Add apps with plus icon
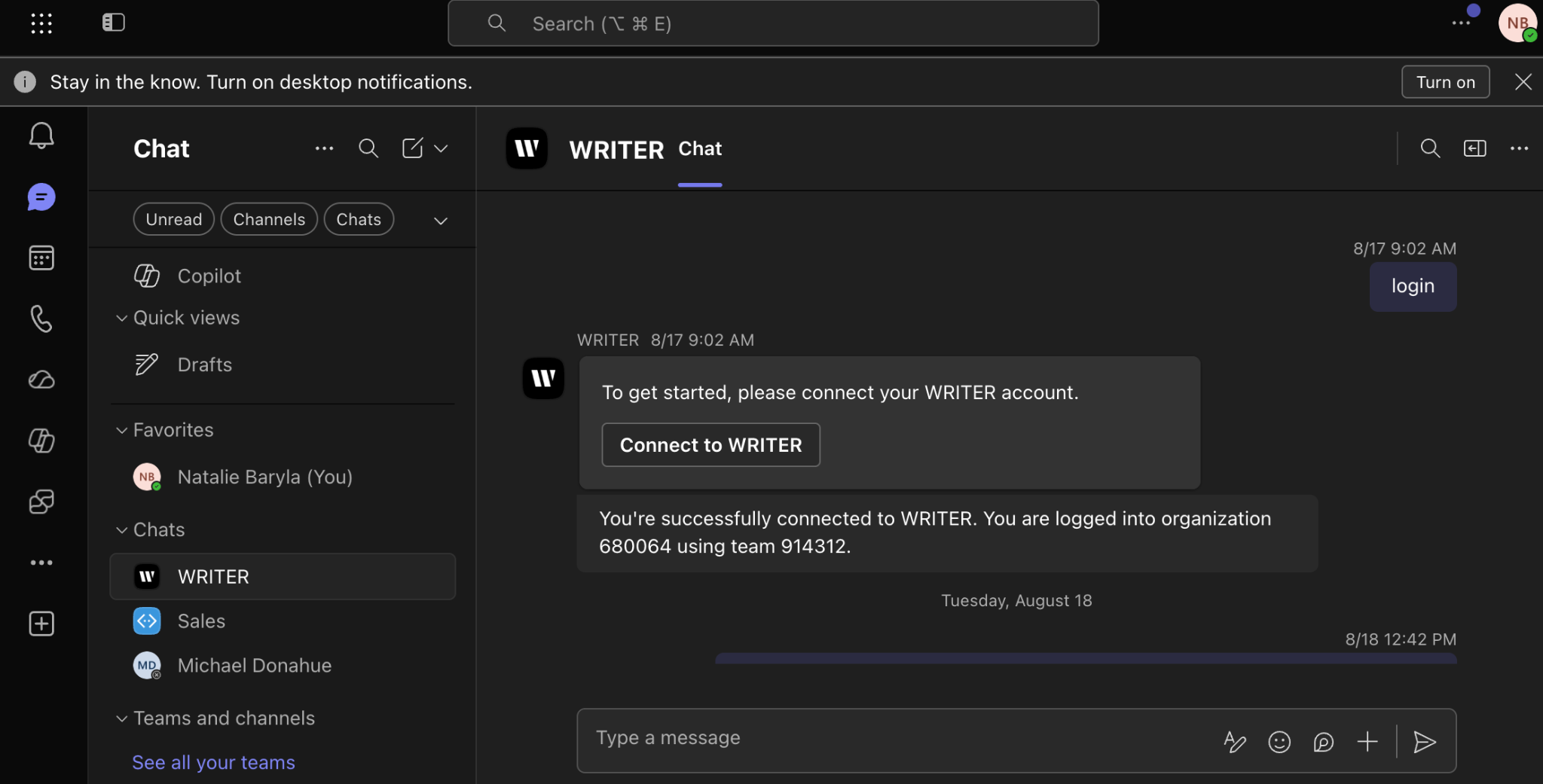Image resolution: width=1543 pixels, height=784 pixels. click(x=41, y=624)
